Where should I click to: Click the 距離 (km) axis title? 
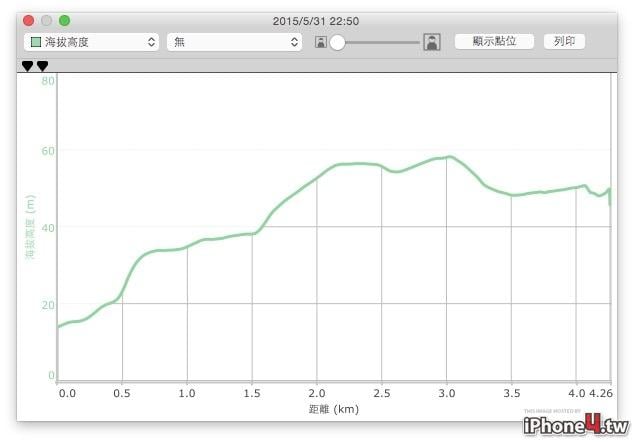click(x=334, y=409)
